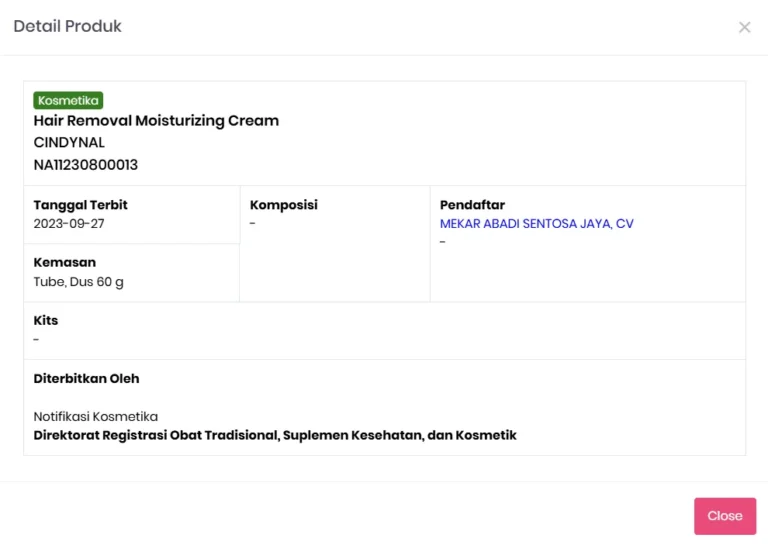Select the Hair Removal Moisturizing Cream title
The height and width of the screenshot is (545, 768).
(x=156, y=121)
